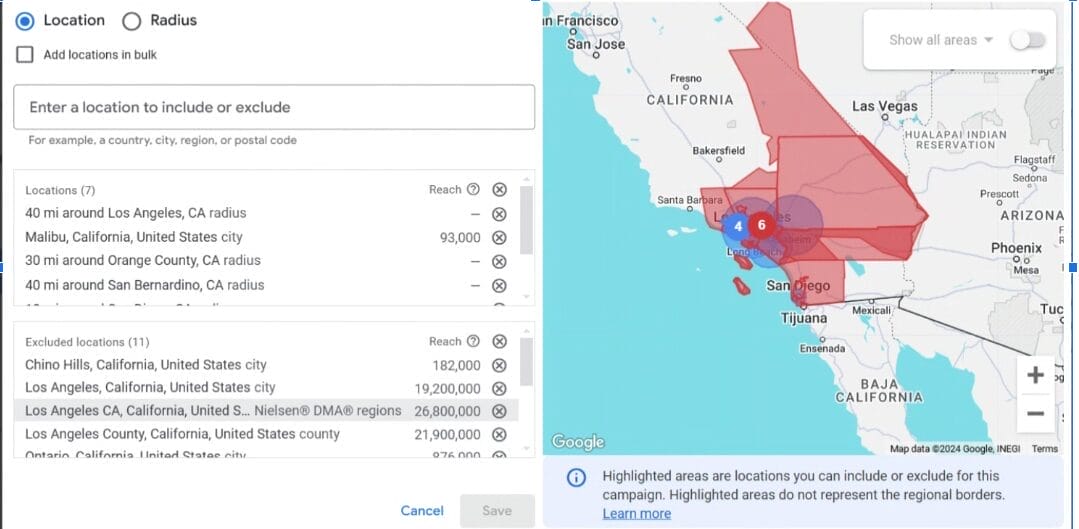This screenshot has height=529, width=1079.
Task: Remove 30 mi around Orange County radius
Action: tap(499, 261)
